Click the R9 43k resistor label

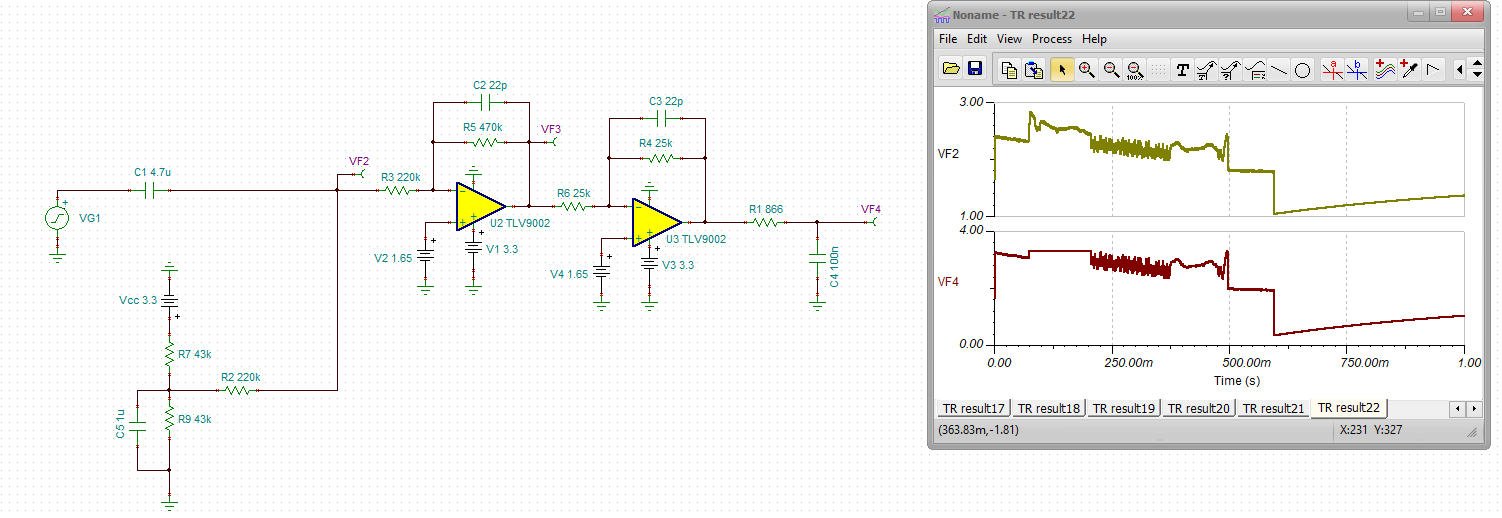(194, 418)
